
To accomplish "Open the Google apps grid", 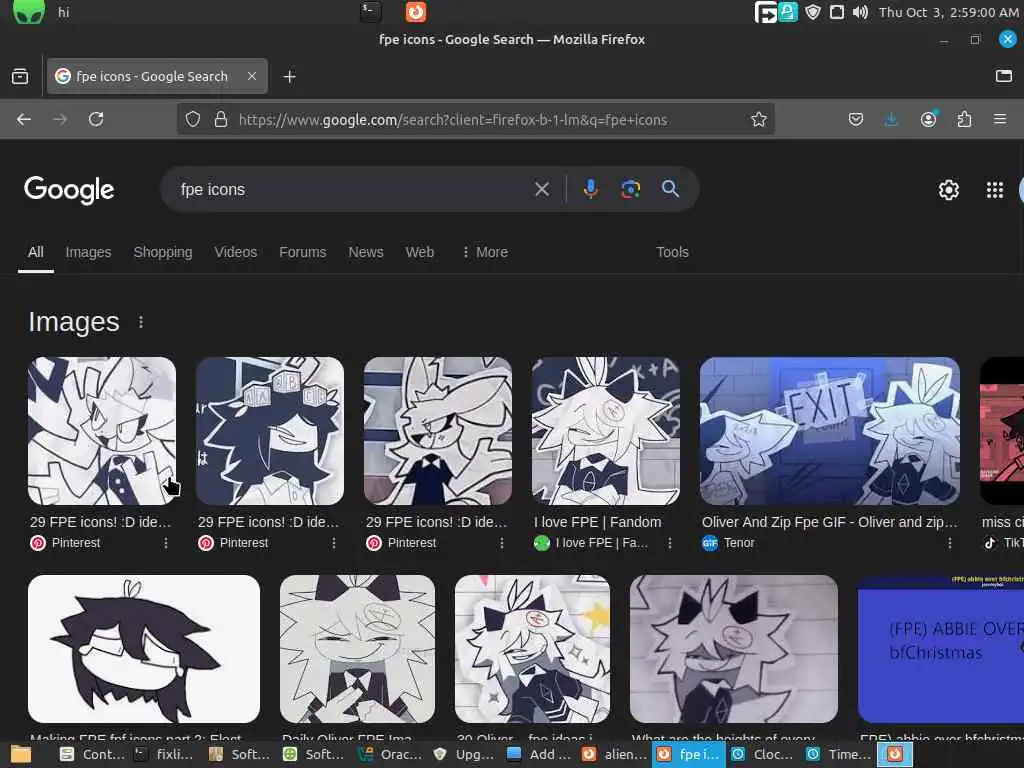I will tap(995, 190).
